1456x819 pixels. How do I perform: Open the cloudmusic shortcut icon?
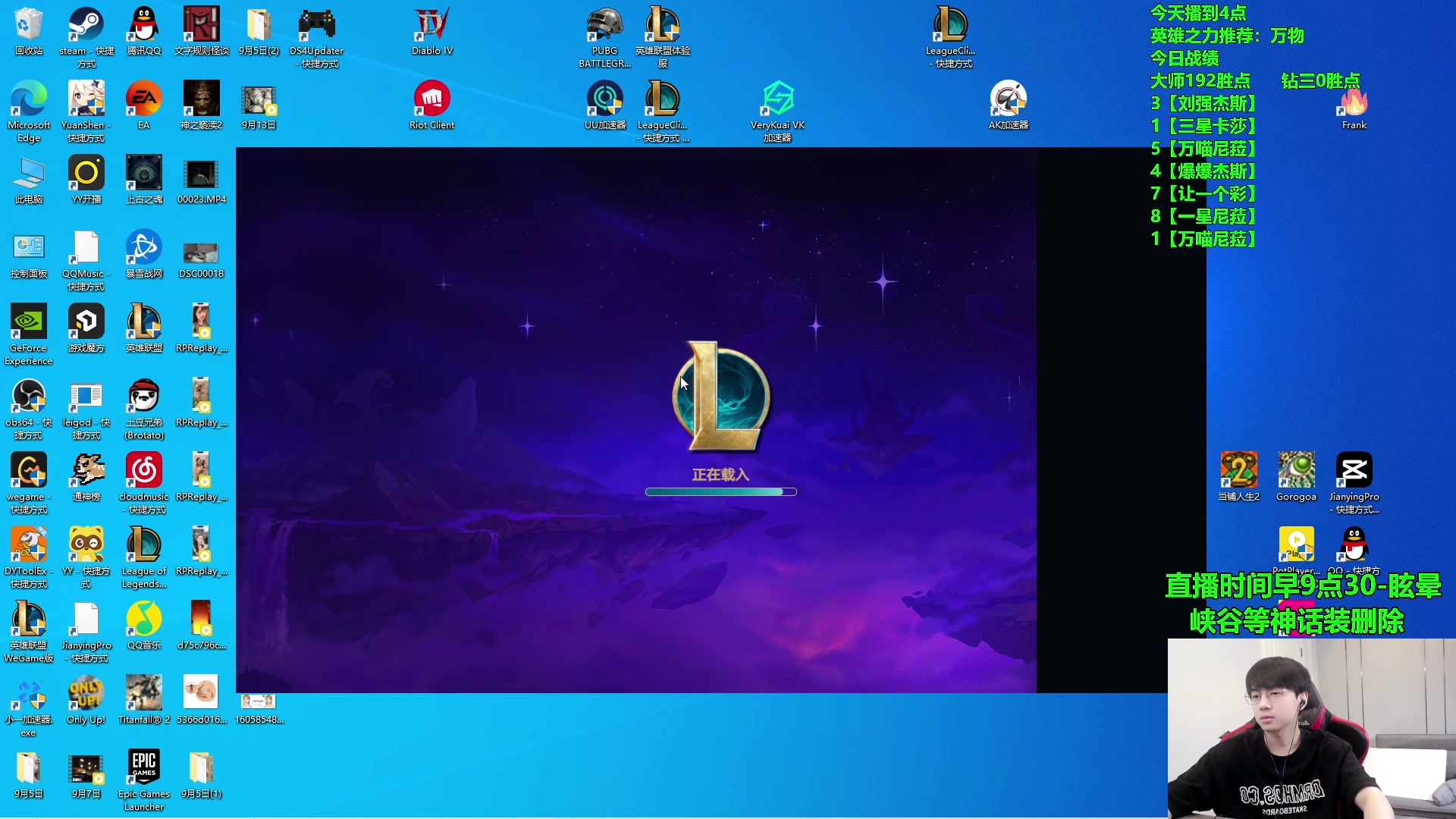(144, 483)
